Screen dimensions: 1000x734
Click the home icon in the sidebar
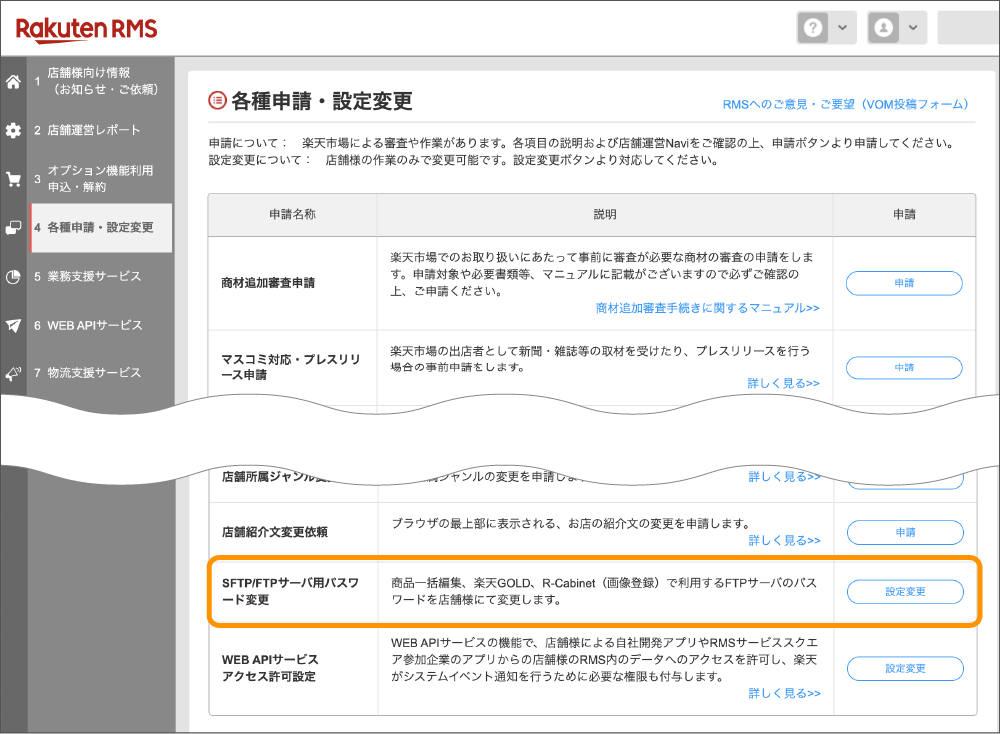pyautogui.click(x=13, y=82)
